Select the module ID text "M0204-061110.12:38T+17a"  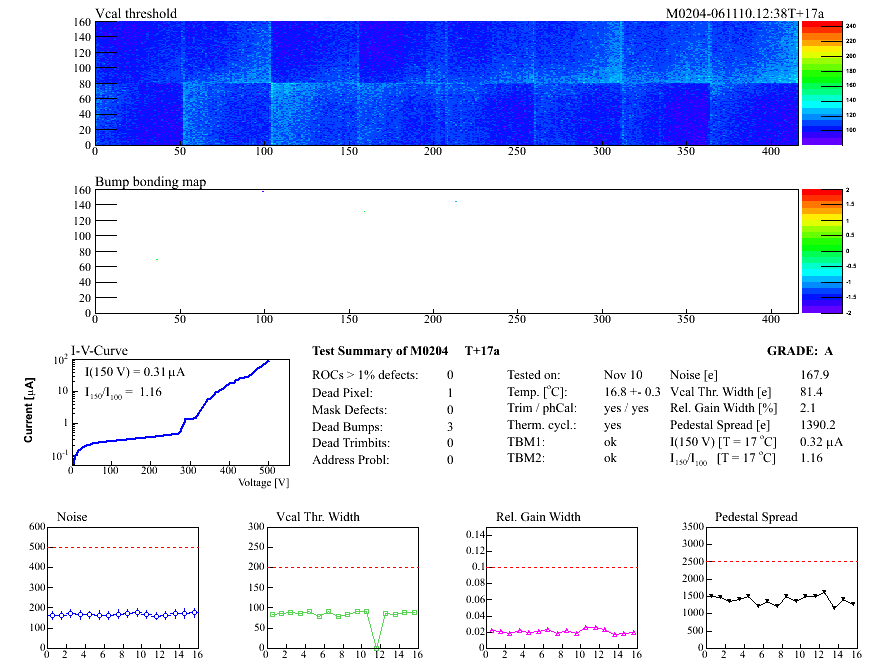pos(745,13)
